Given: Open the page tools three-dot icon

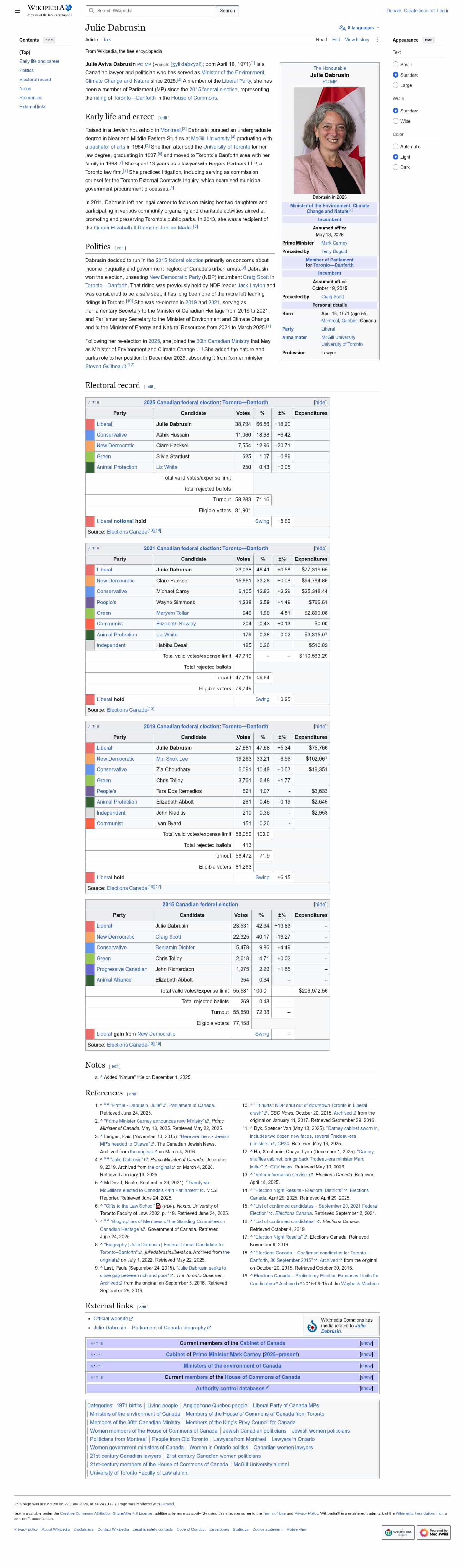Looking at the screenshot, I should [x=377, y=39].
